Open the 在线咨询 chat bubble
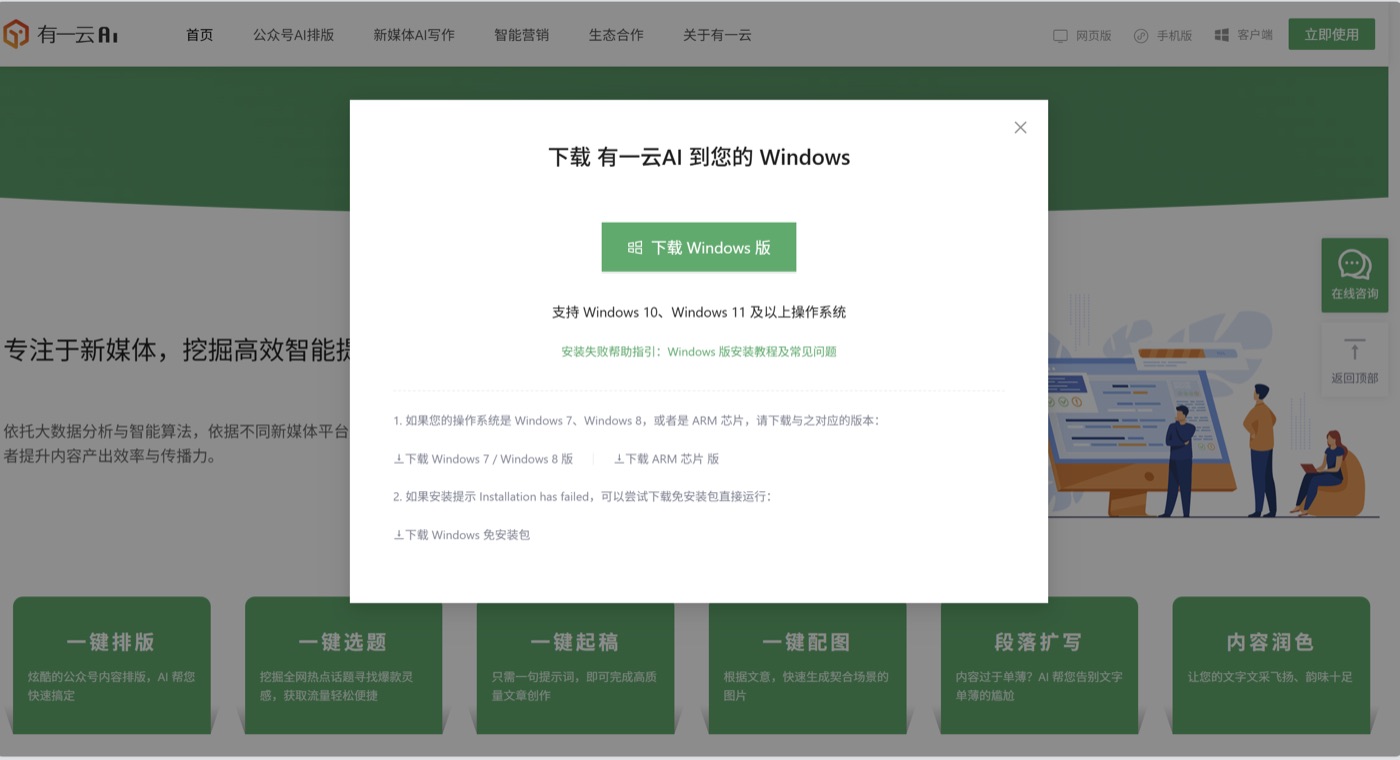The height and width of the screenshot is (760, 1400). click(x=1354, y=275)
